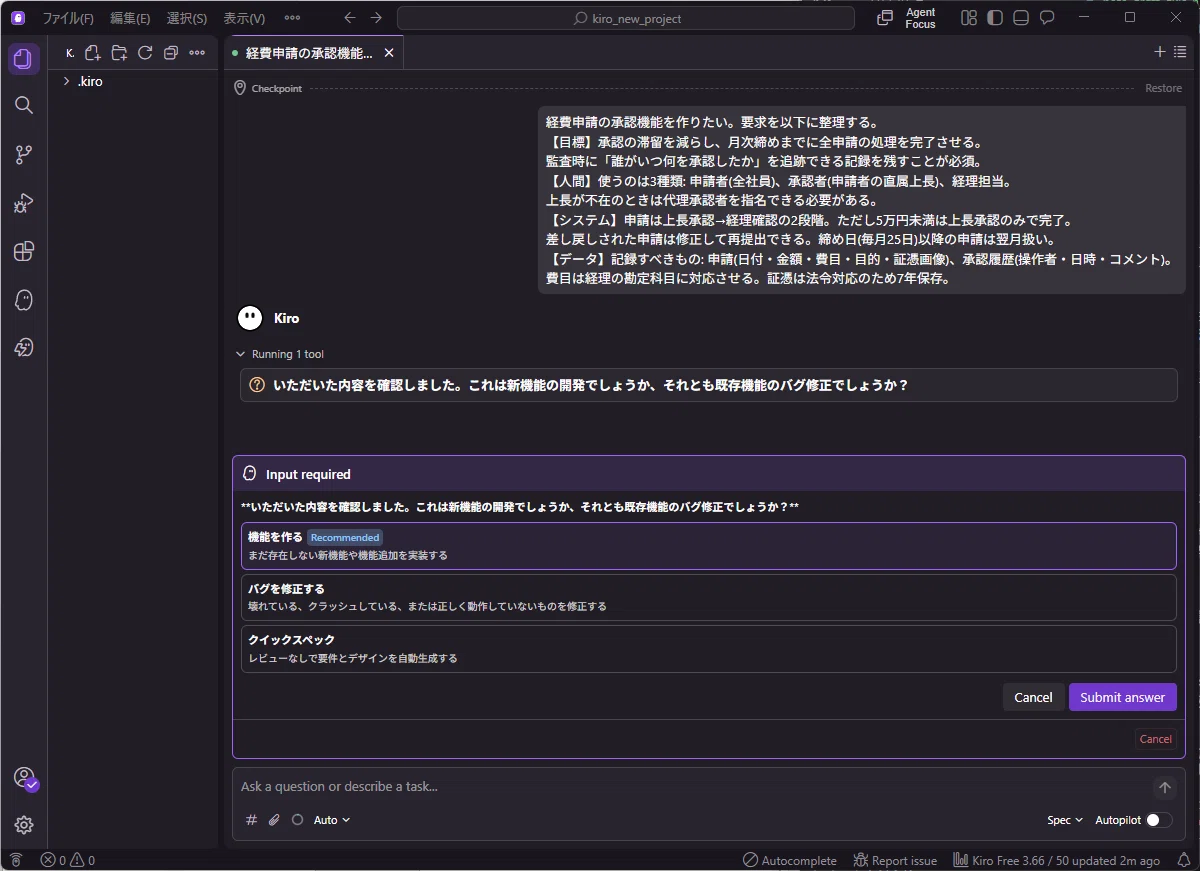Image resolution: width=1200 pixels, height=871 pixels.
Task: Open the Explorer view in activity bar
Action: click(24, 59)
